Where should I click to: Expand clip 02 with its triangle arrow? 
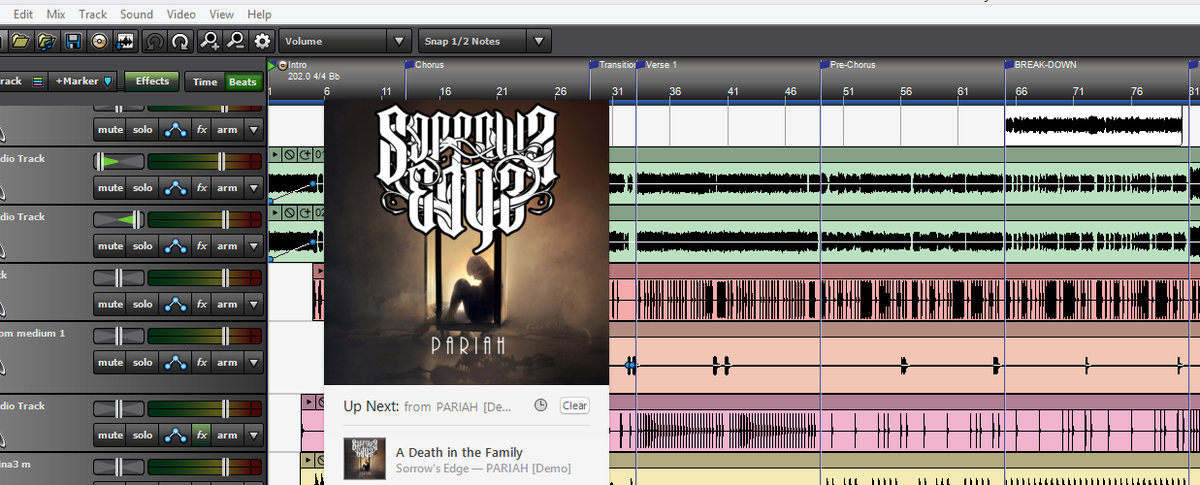tap(276, 213)
